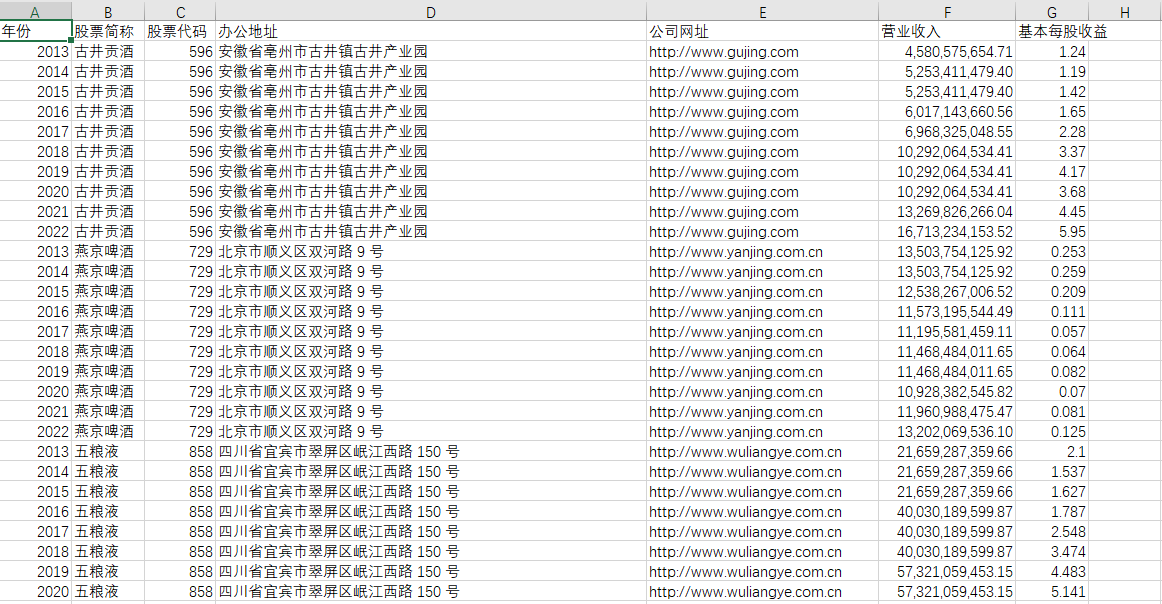Select revenue cell 13,202,069,536.10
1162x604 pixels.
(947, 432)
